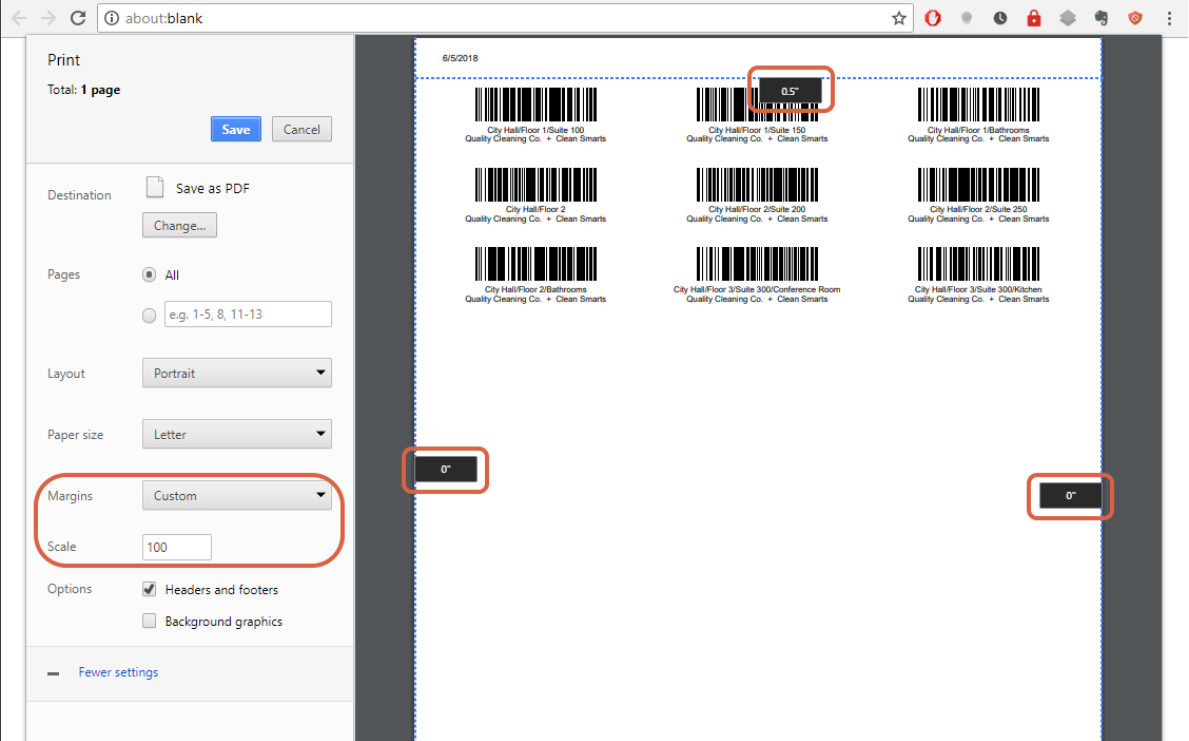Click the red padlock extension icon
Screen dimensions: 1189x741
[1034, 18]
